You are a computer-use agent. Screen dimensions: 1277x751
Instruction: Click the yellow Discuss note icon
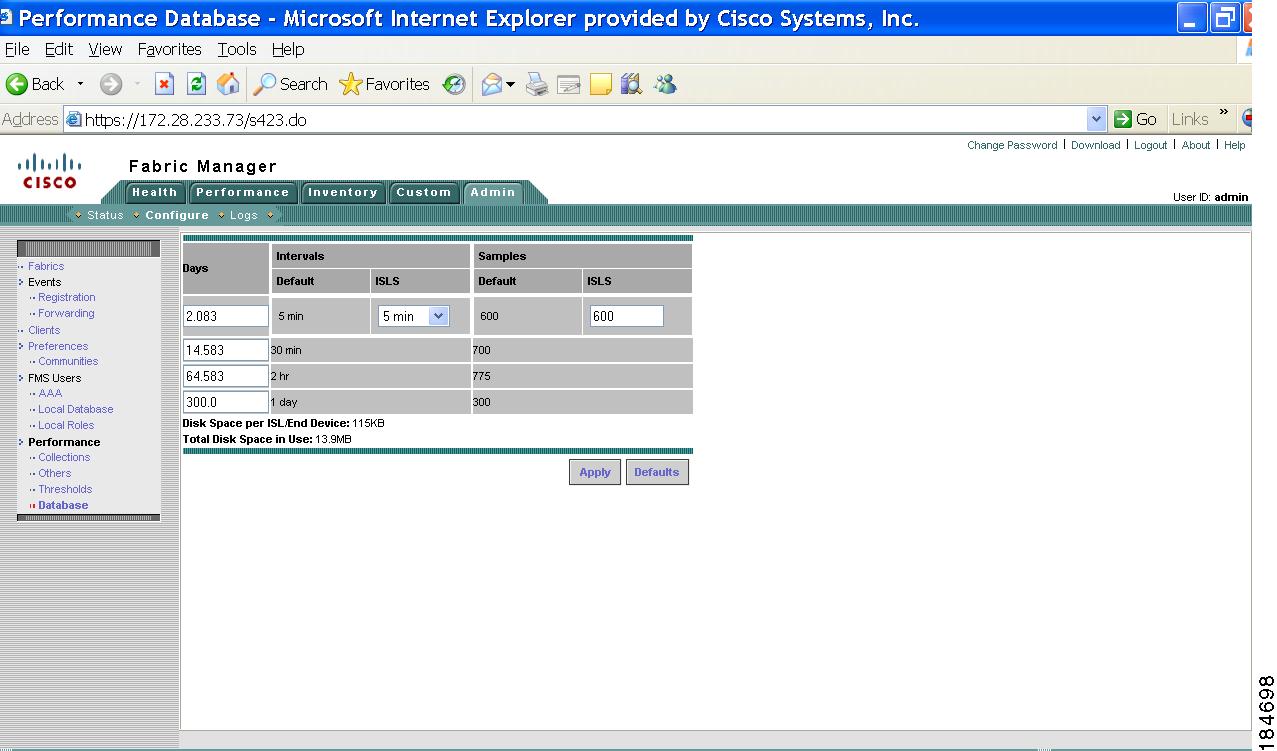point(600,85)
